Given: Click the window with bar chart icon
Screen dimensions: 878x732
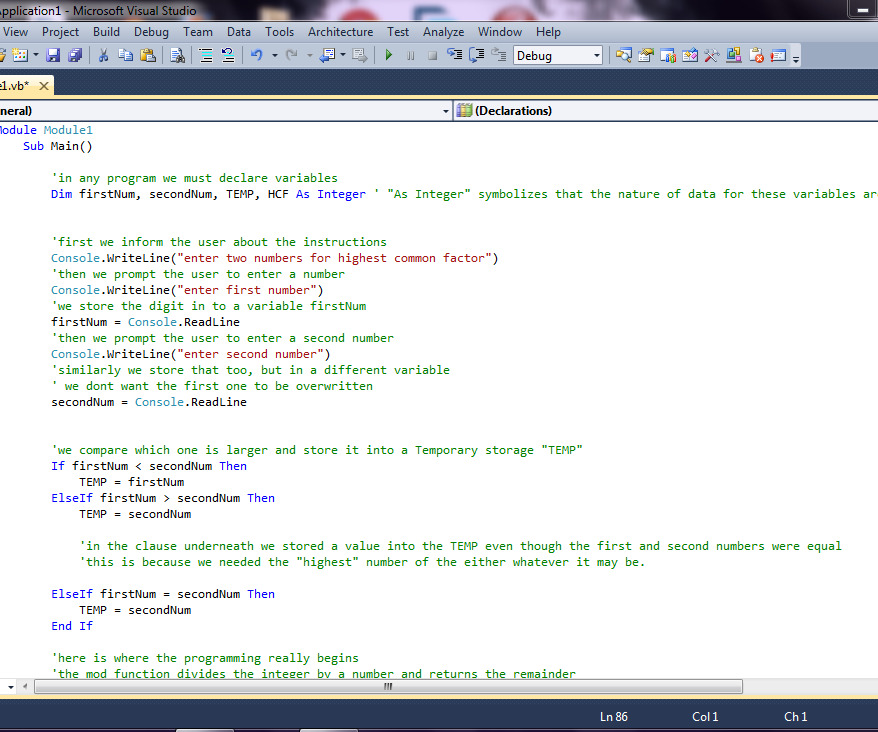Looking at the screenshot, I should [x=667, y=55].
